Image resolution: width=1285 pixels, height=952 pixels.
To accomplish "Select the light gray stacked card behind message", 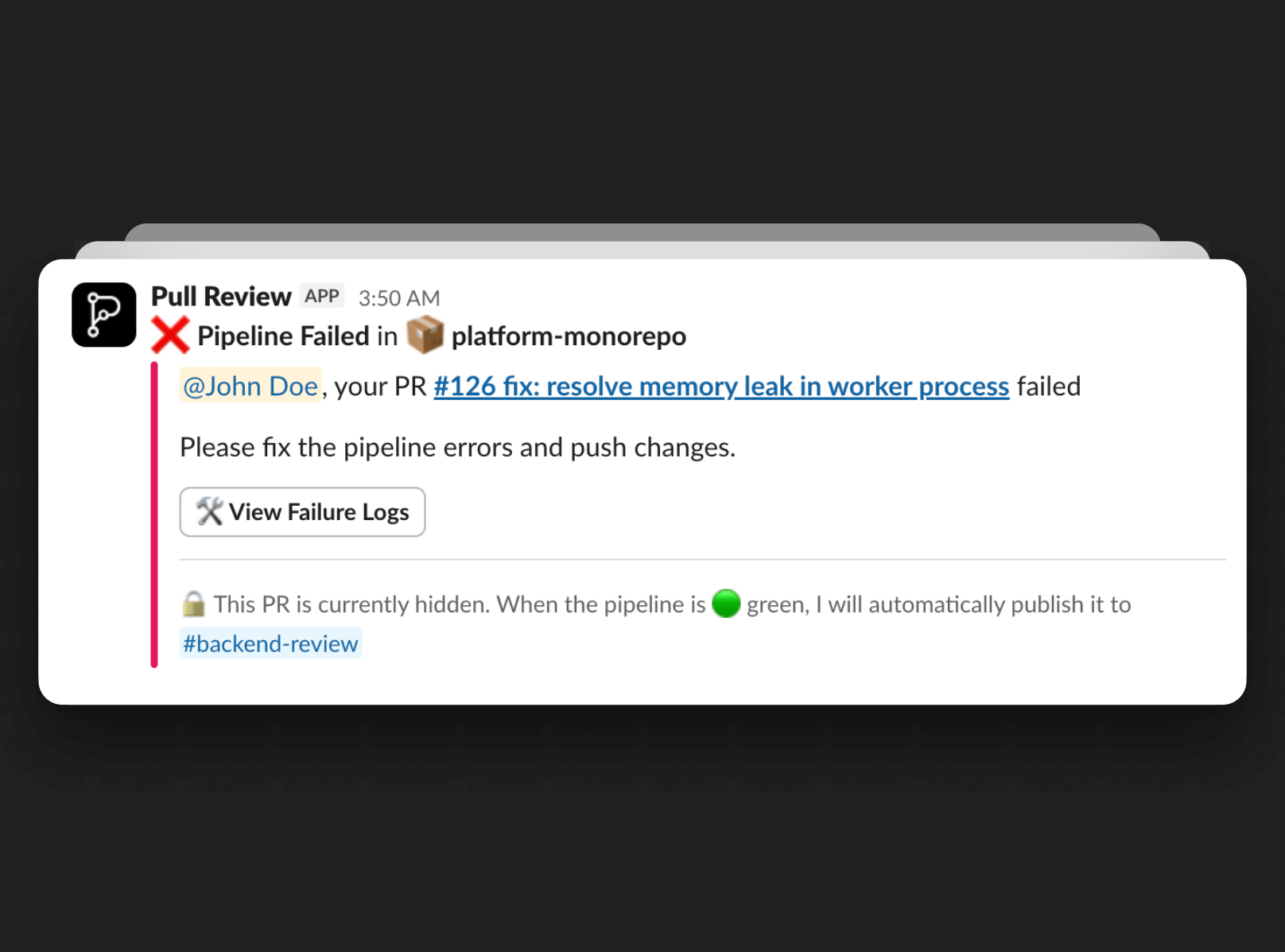I will tap(642, 250).
